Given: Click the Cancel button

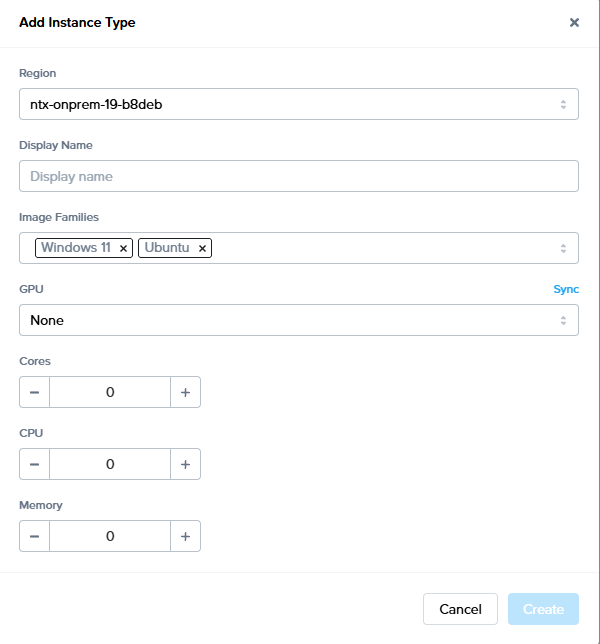Looking at the screenshot, I should point(460,609).
